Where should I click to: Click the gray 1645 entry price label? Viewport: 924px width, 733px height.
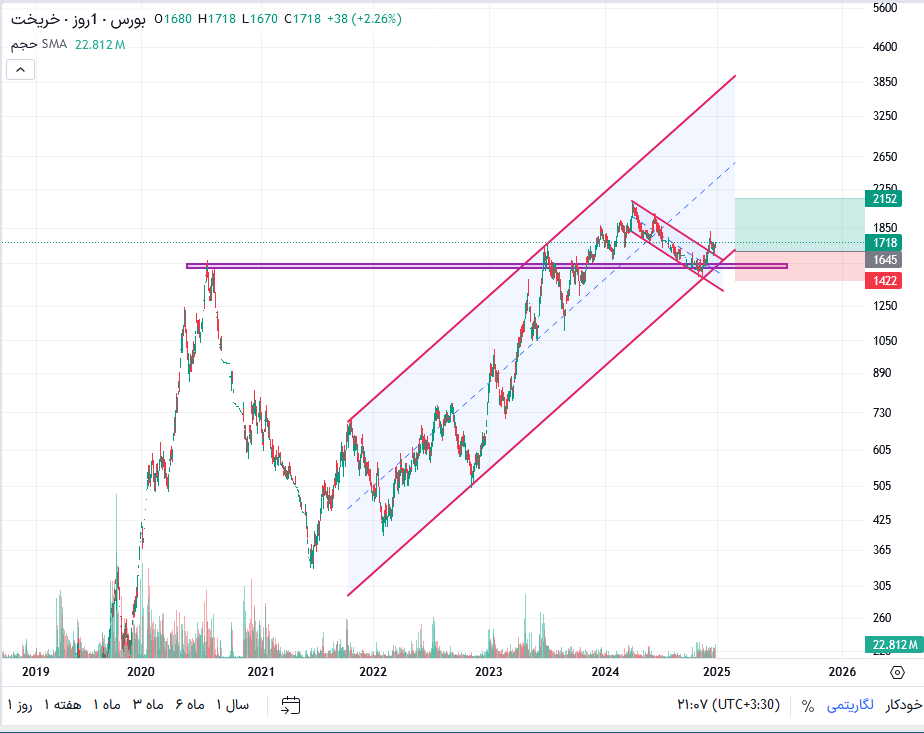(884, 260)
